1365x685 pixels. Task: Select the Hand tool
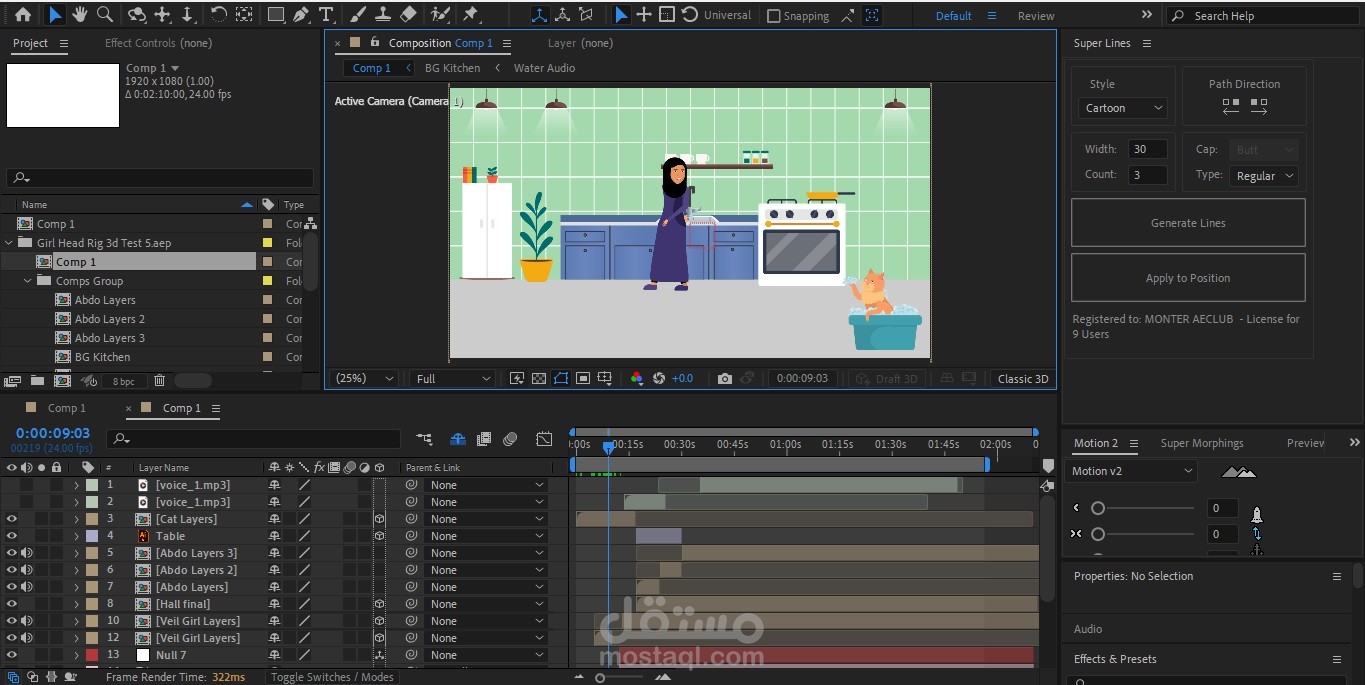tap(79, 15)
